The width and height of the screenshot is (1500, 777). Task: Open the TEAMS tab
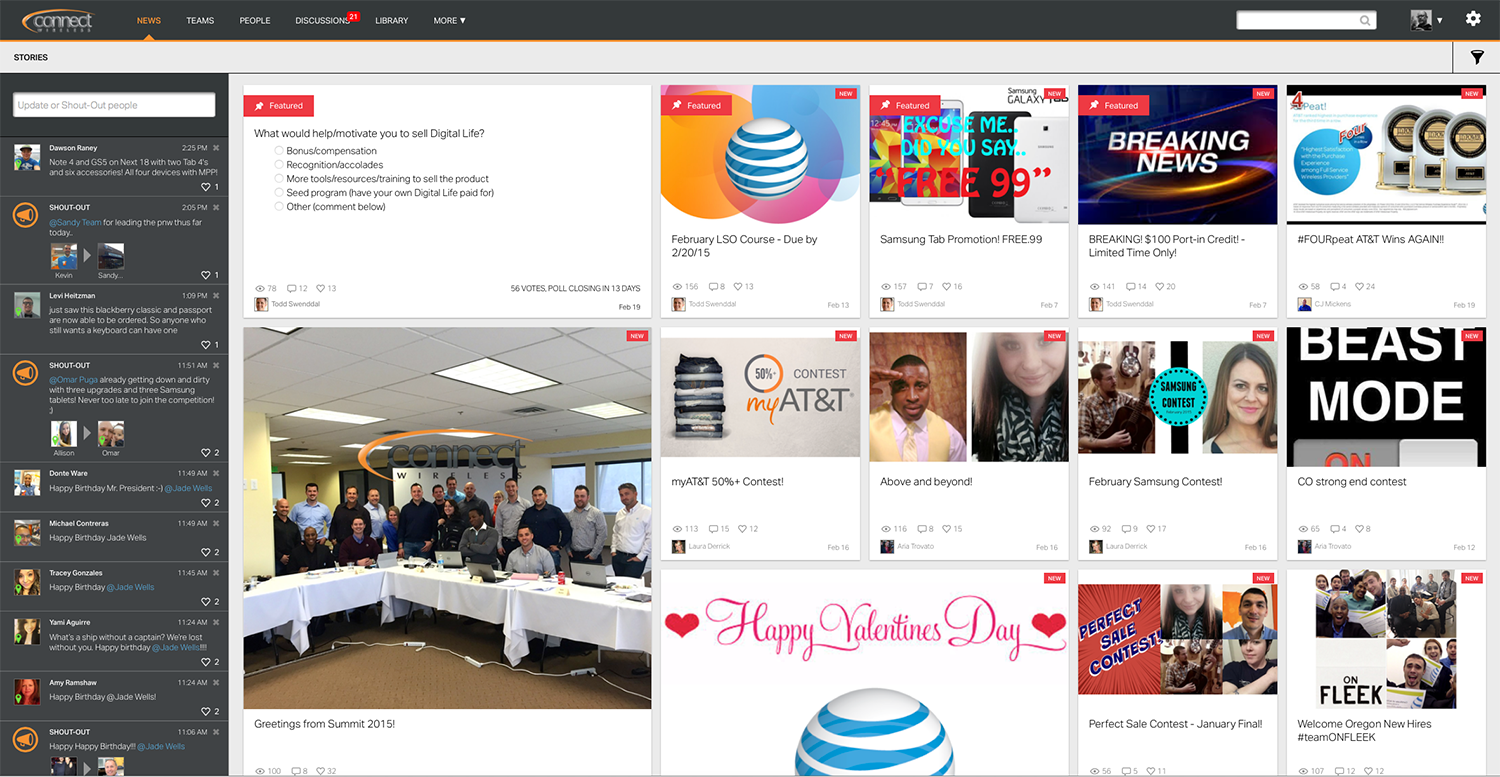click(x=200, y=20)
